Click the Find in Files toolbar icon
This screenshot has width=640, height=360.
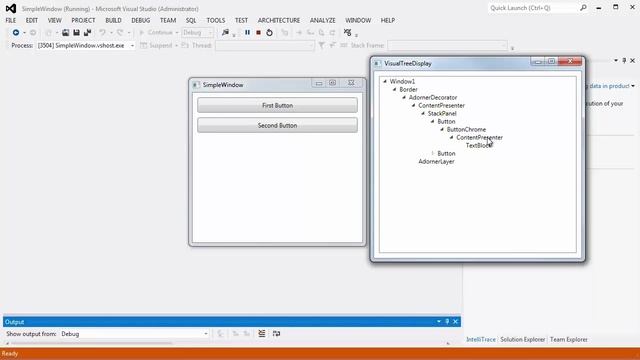tap(225, 33)
